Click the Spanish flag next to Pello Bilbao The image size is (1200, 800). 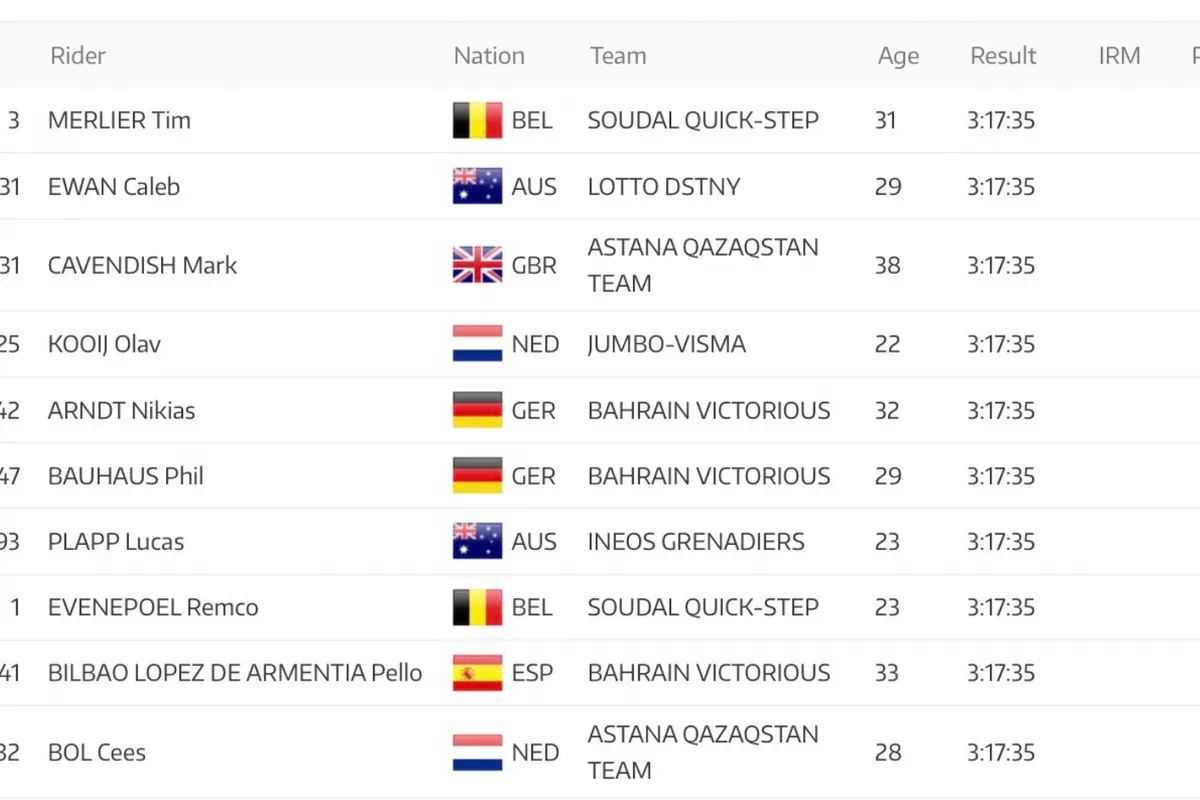click(477, 673)
